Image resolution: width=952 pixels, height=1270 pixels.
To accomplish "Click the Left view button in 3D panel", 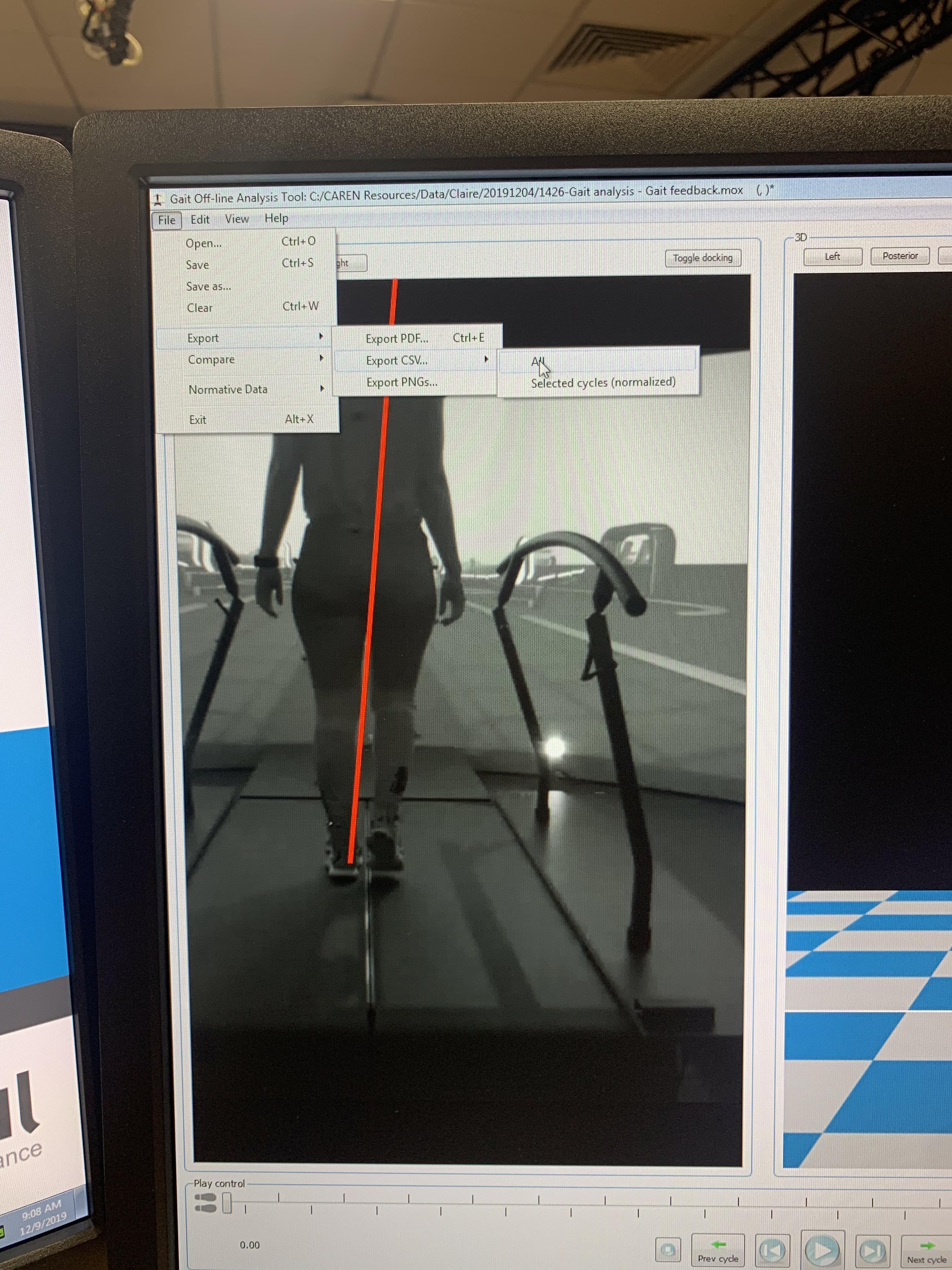I will 832,257.
